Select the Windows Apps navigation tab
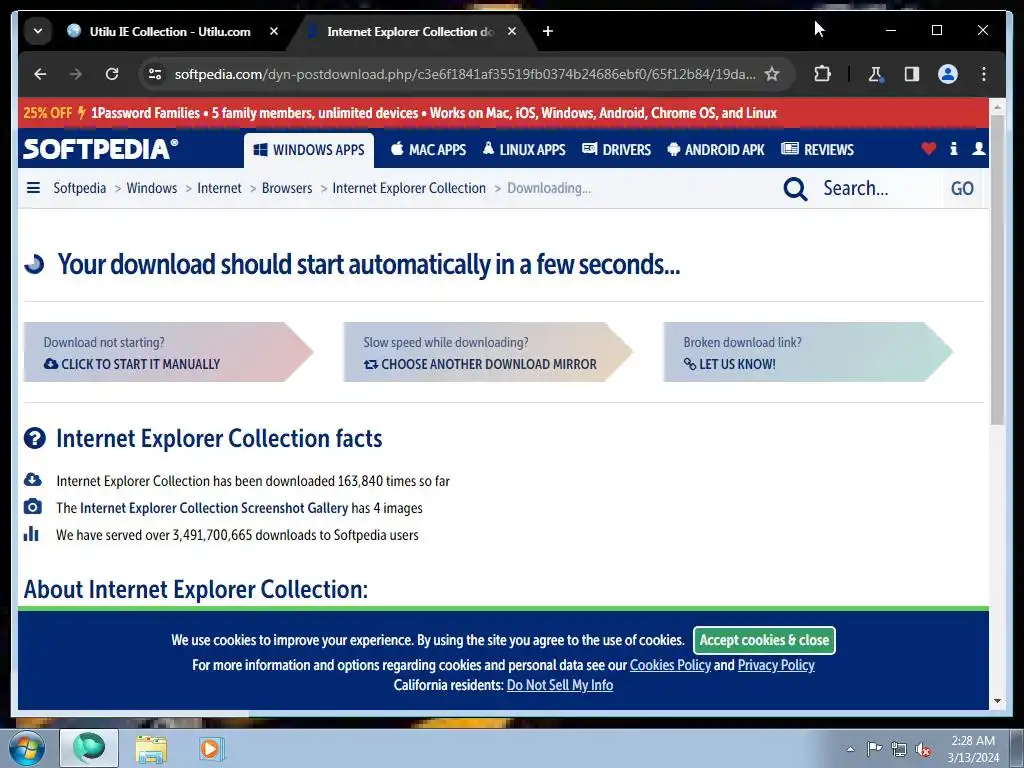Viewport: 1024px width, 768px height. pos(309,150)
